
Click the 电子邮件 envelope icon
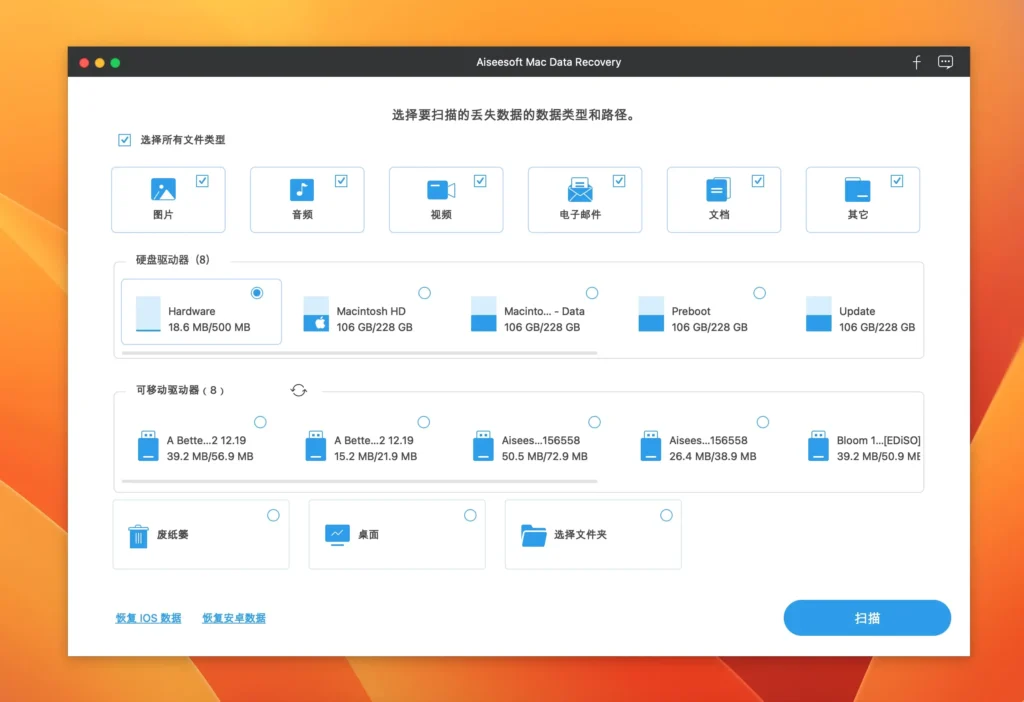pos(580,189)
